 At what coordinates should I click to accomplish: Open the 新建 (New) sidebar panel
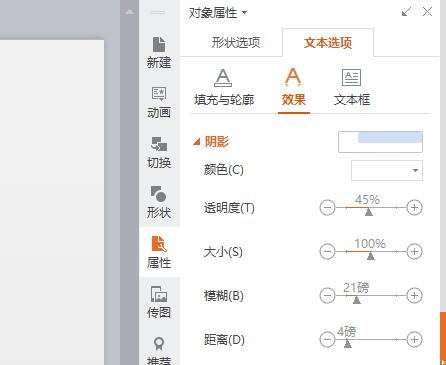(159, 52)
